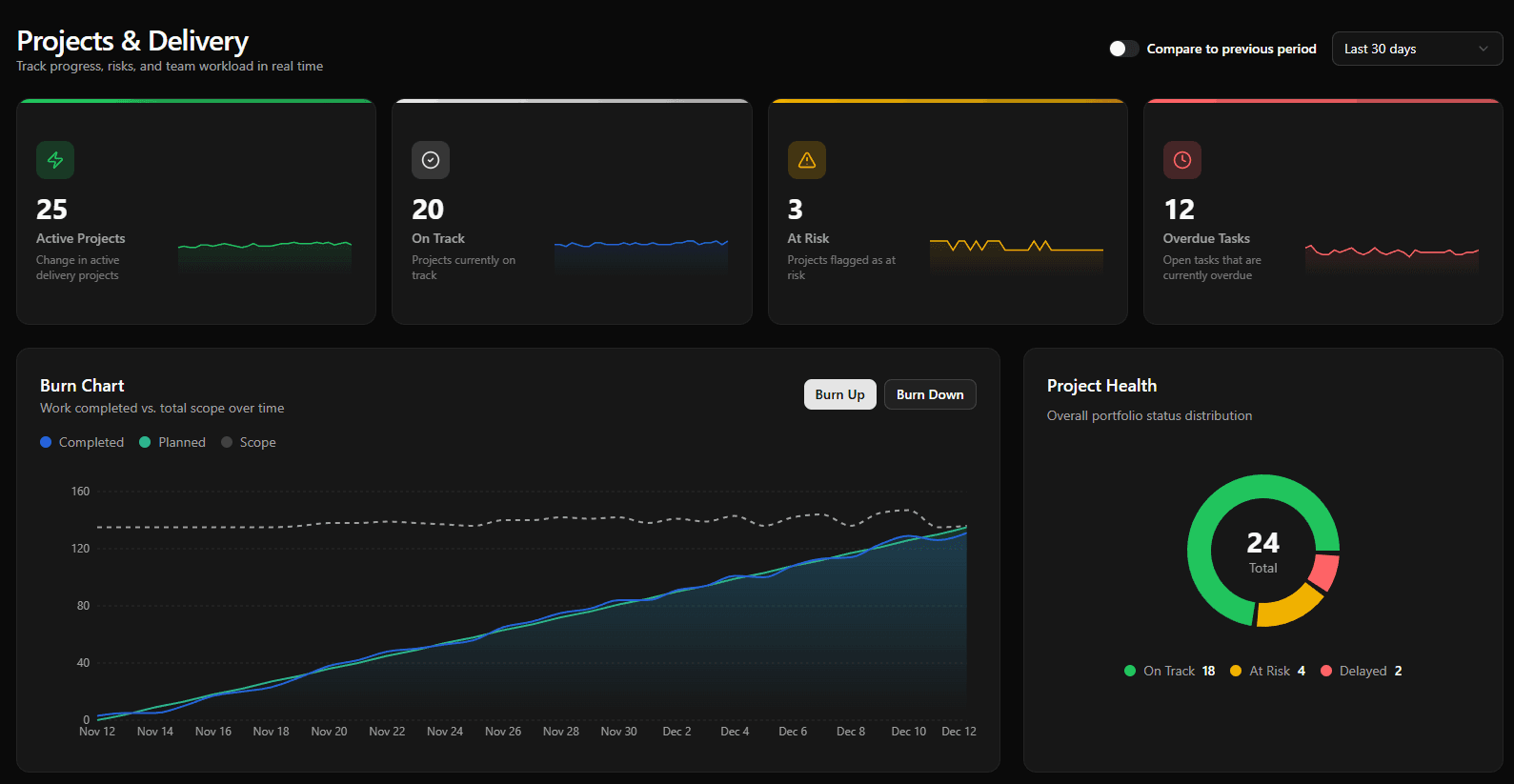Click the clock Overdue Tasks icon
Viewport: 1514px width, 784px height.
point(1182,160)
